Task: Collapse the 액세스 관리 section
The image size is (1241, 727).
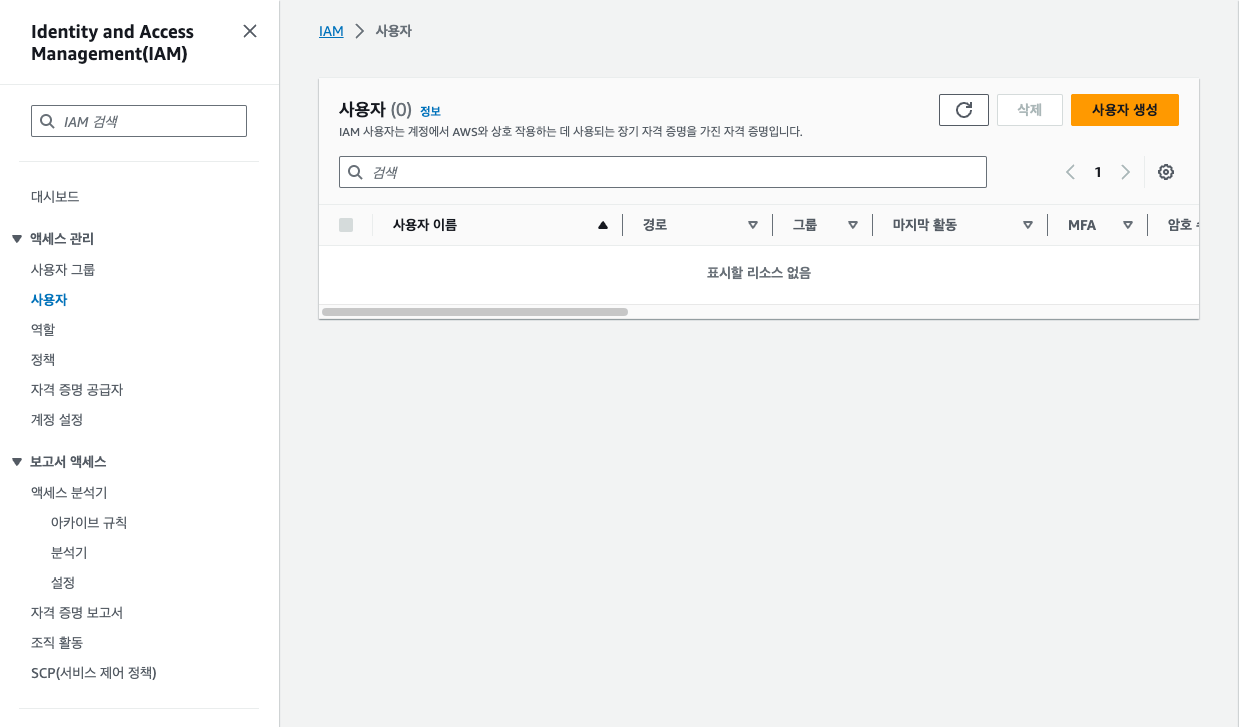Action: coord(17,239)
